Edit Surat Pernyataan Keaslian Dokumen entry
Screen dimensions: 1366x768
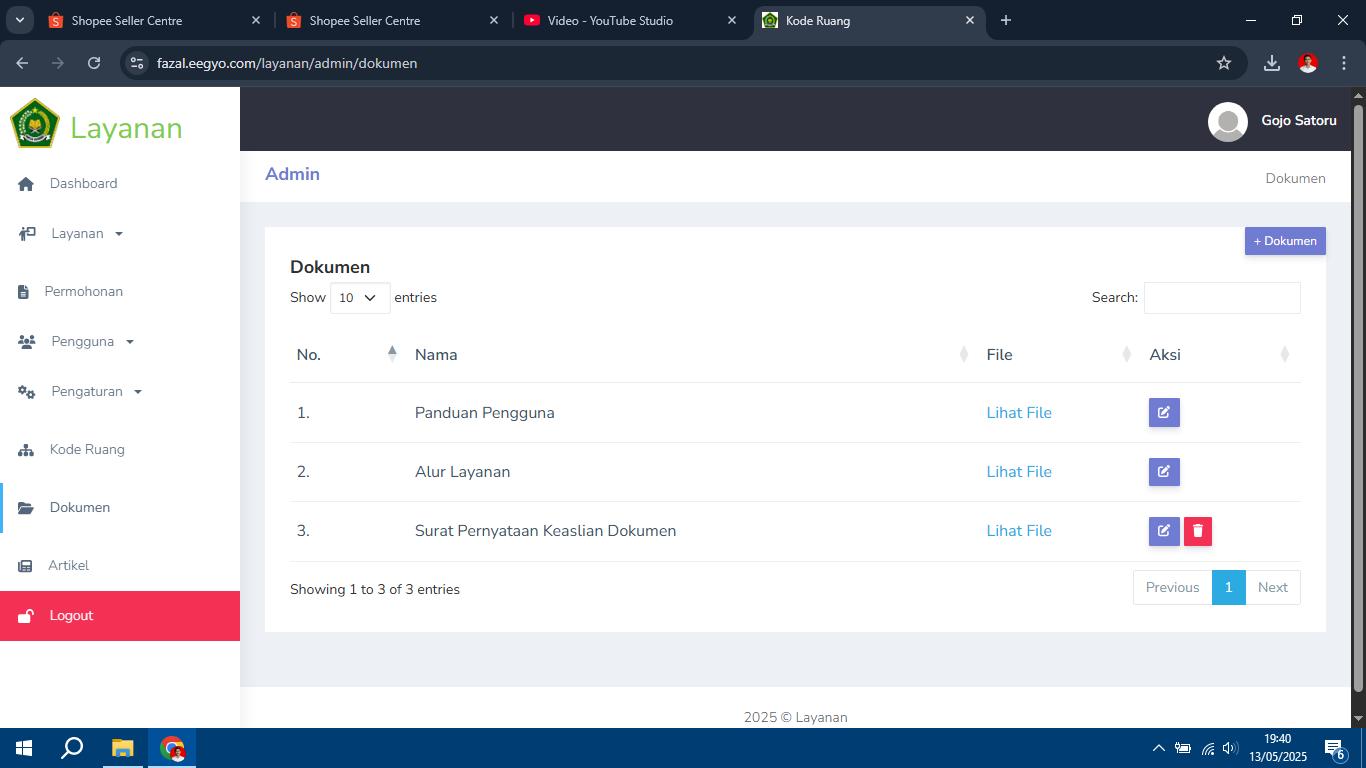[x=1164, y=531]
